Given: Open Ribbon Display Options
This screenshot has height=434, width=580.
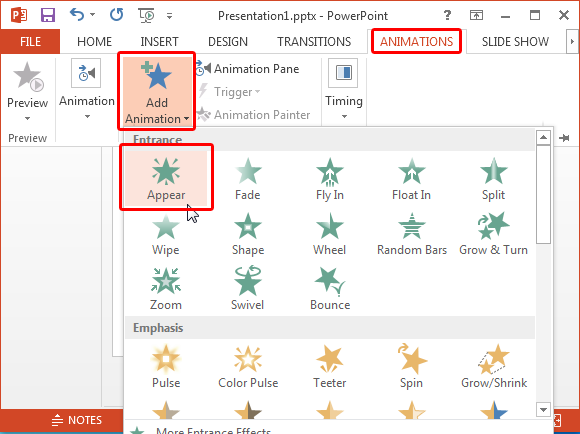Looking at the screenshot, I should tap(476, 15).
